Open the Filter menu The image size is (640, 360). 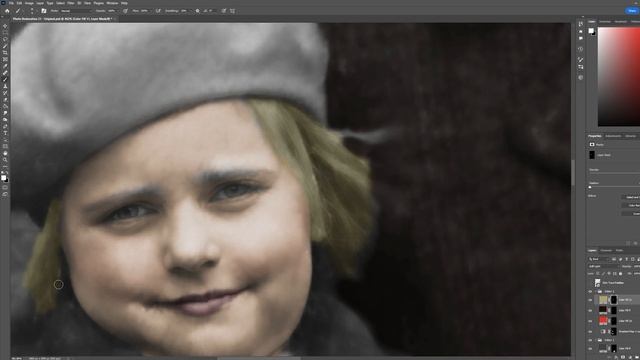(71, 3)
